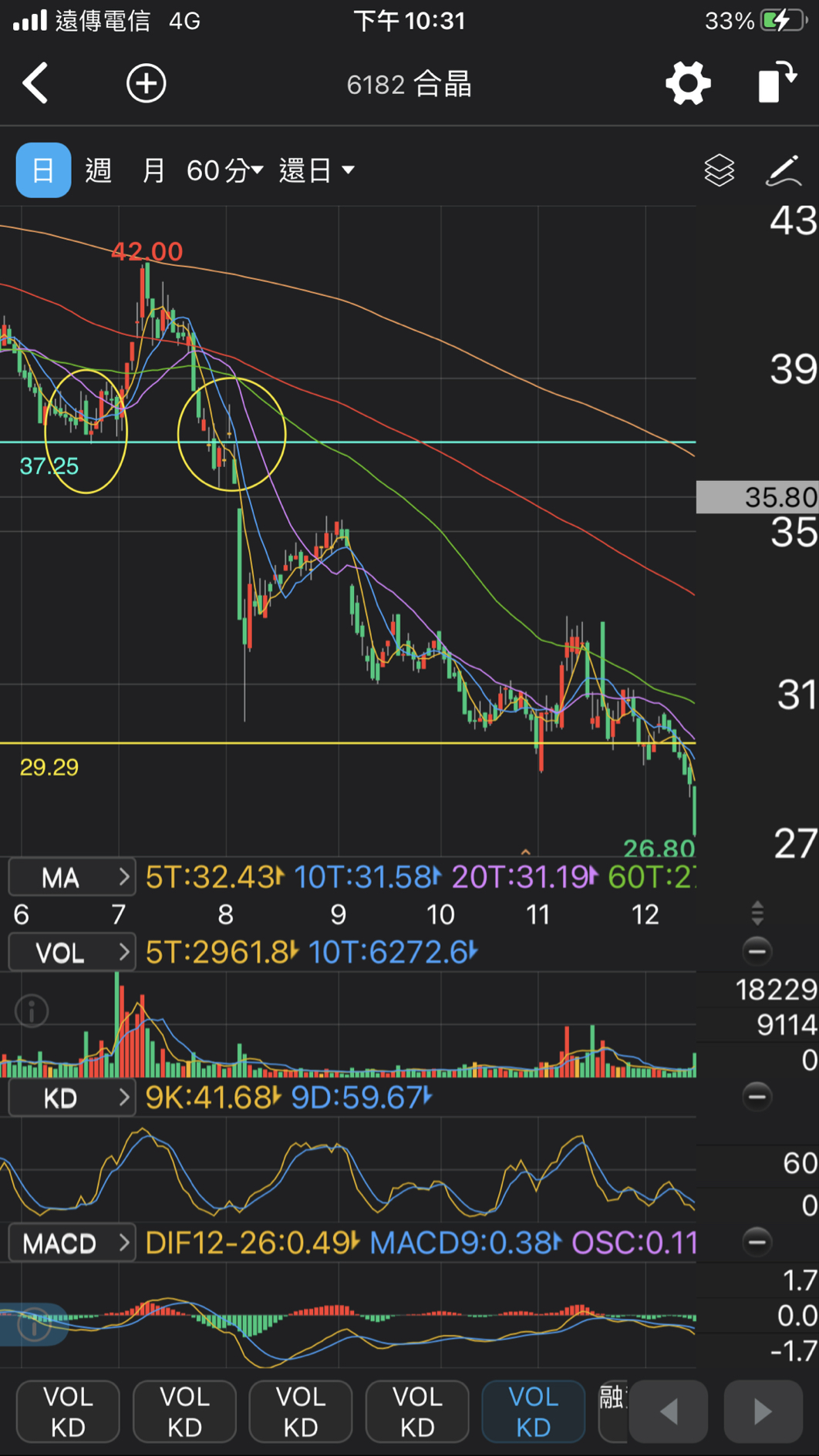Collapse the MACD panel with minus button
The width and height of the screenshot is (819, 1456).
pos(757,1241)
